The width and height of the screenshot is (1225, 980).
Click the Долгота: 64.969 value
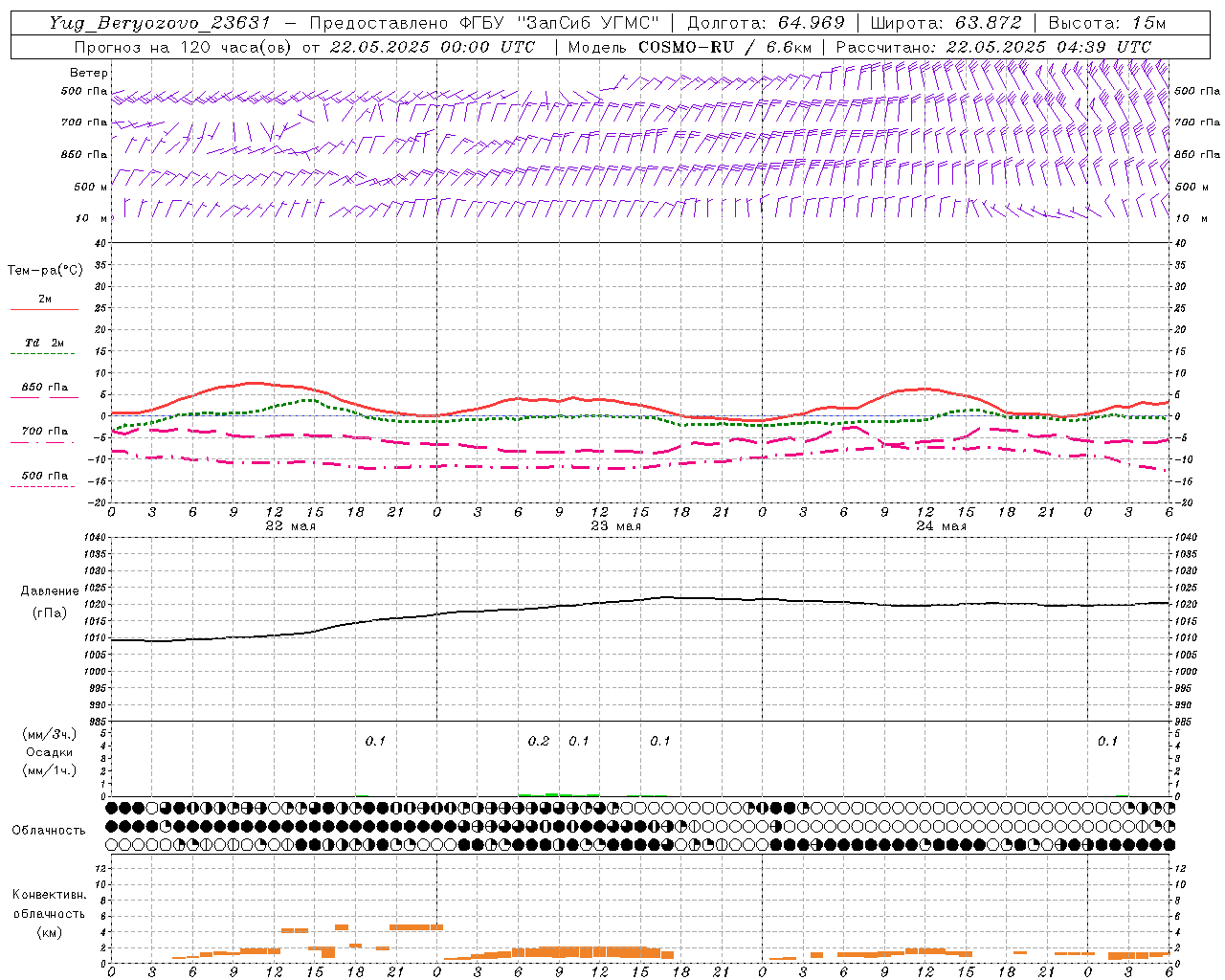click(766, 23)
